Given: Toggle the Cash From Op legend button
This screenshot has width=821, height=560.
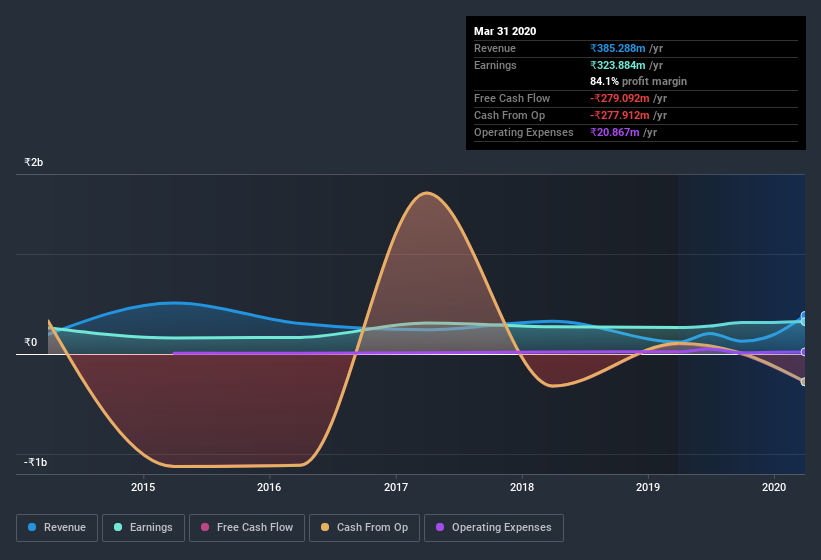Looking at the screenshot, I should coord(364,528).
